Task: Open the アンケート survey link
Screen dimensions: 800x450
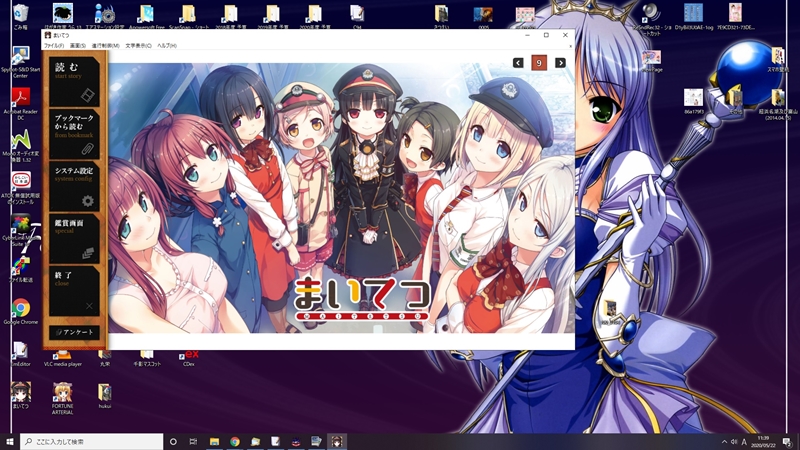Action: 74,332
